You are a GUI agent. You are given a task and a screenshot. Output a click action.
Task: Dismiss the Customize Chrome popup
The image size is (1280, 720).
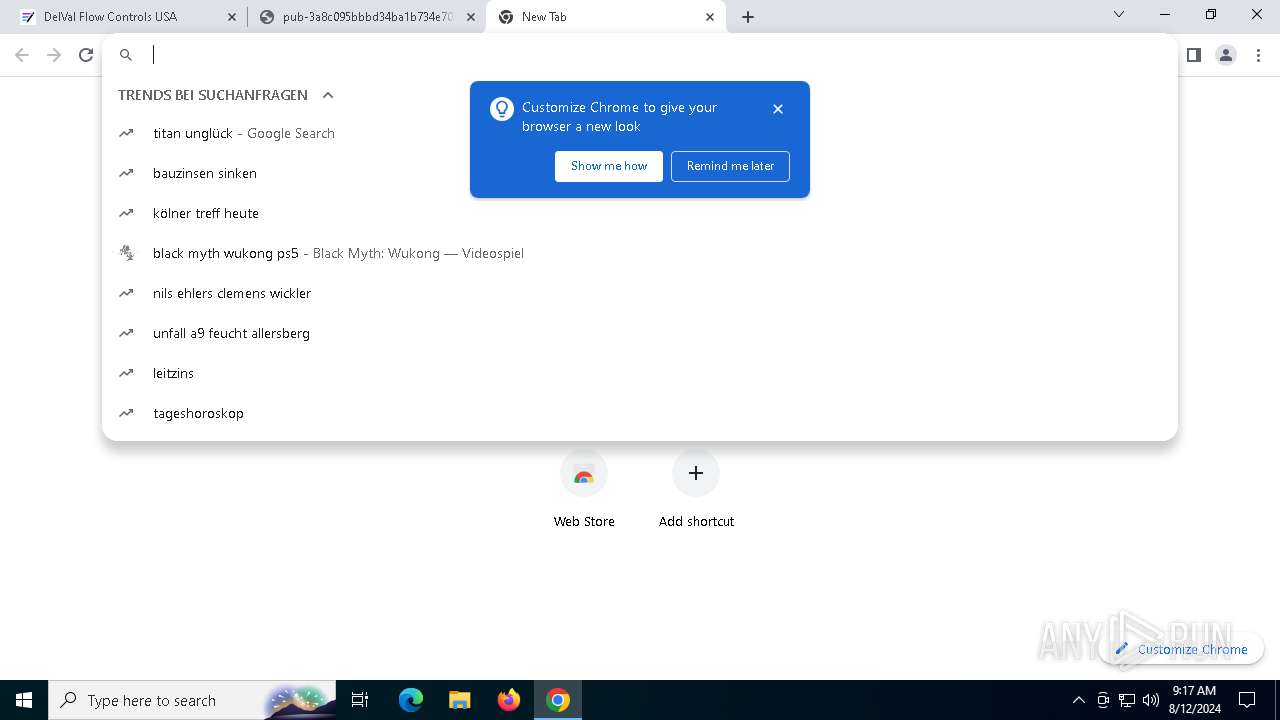[778, 109]
